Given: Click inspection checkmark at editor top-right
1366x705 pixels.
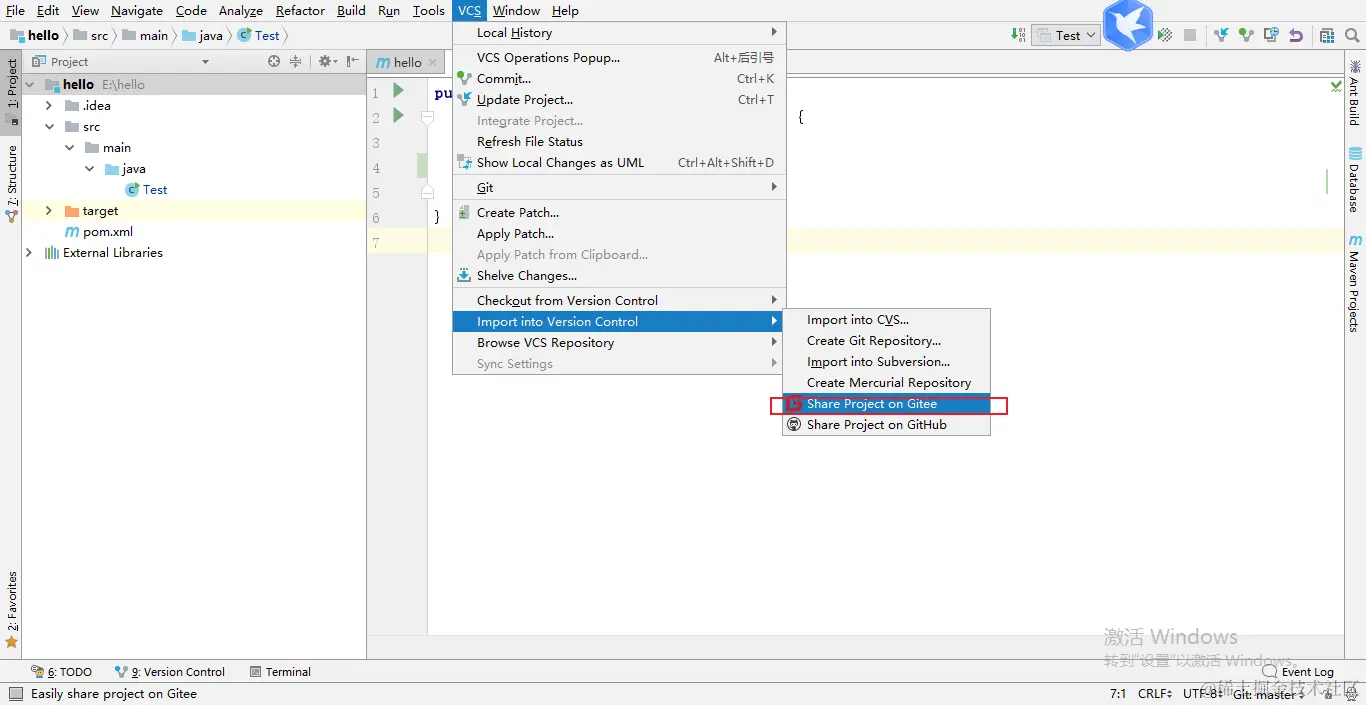Looking at the screenshot, I should 1336,86.
